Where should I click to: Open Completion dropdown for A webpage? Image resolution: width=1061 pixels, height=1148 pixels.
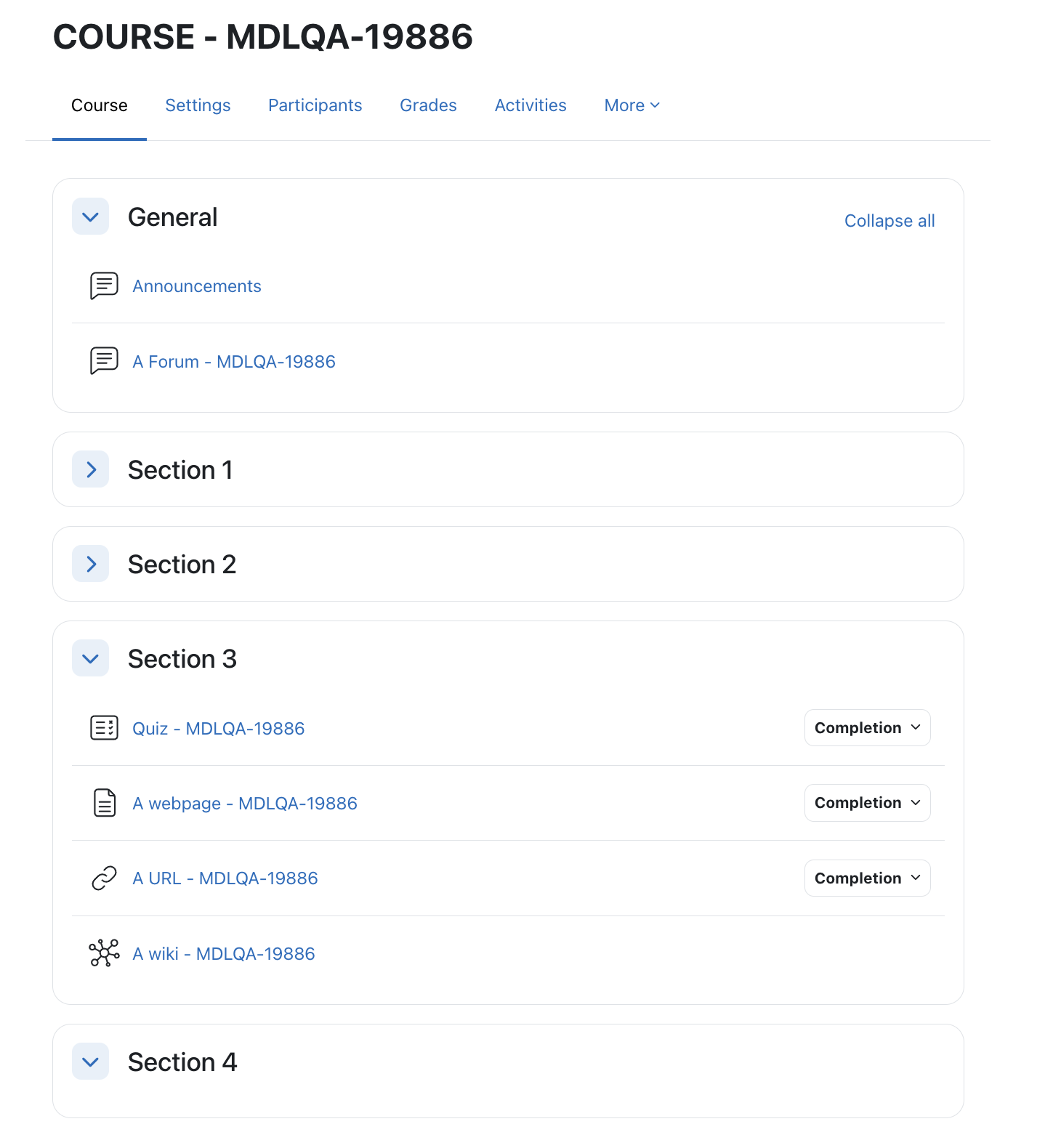[867, 803]
